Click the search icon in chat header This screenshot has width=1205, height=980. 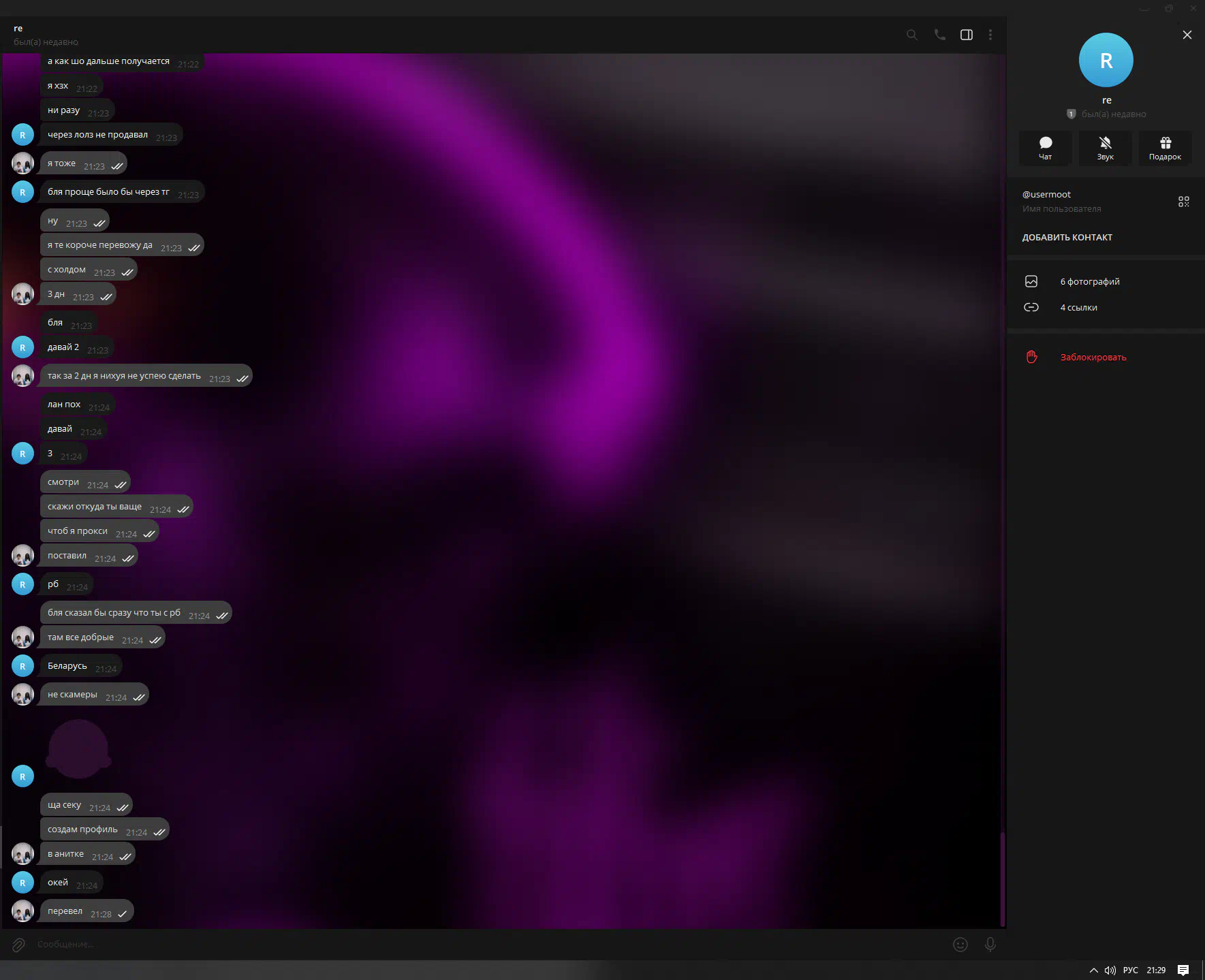click(x=911, y=35)
